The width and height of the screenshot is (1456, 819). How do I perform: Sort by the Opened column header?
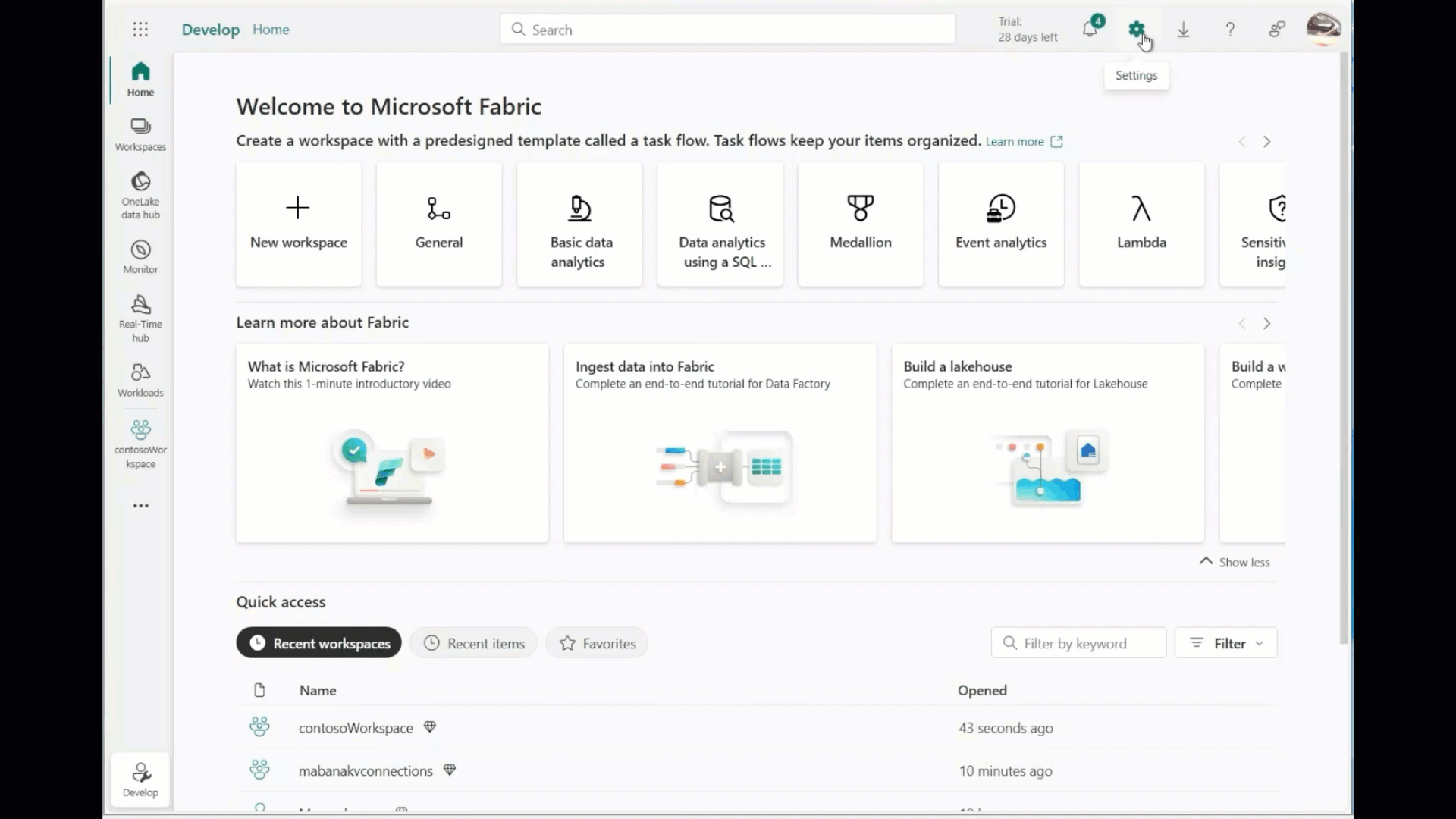point(982,690)
